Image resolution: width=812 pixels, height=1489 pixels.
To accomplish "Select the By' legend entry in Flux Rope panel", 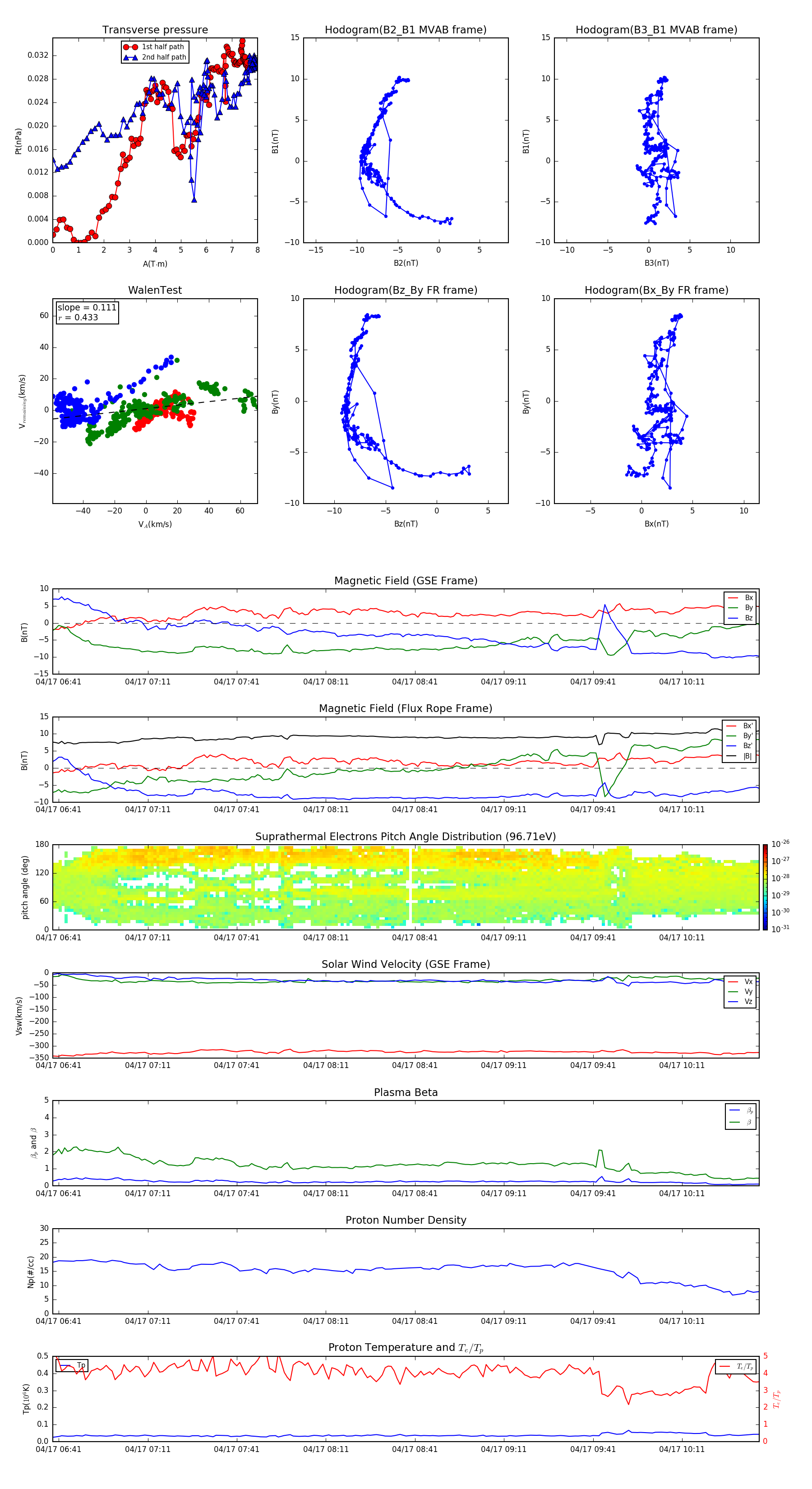I will [x=740, y=736].
